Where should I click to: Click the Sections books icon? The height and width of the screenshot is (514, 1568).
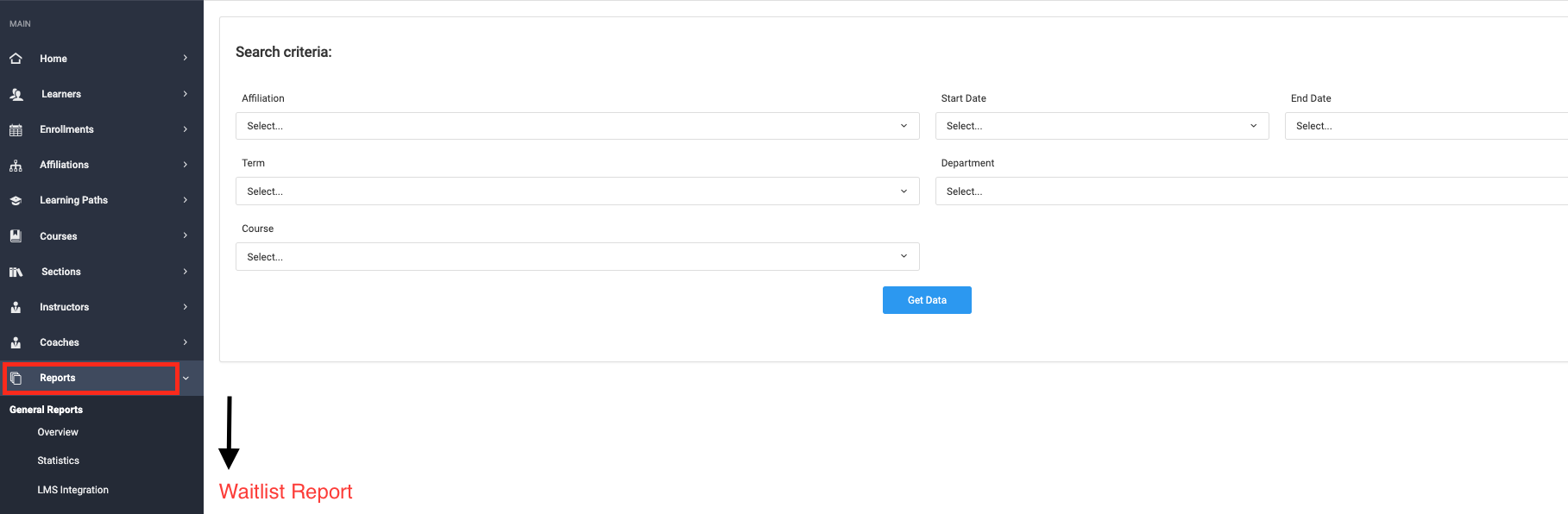(x=16, y=272)
